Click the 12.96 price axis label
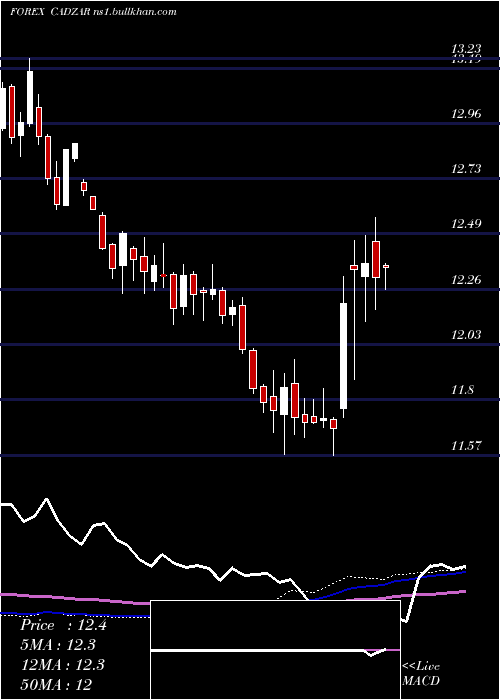 pos(466,114)
